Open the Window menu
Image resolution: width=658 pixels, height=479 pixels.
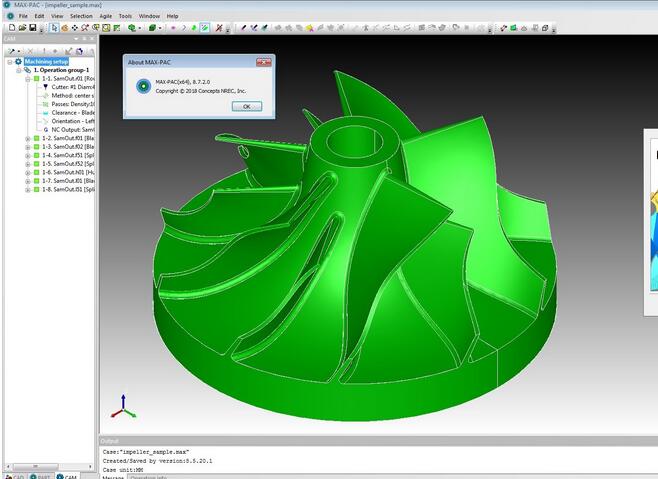click(149, 16)
